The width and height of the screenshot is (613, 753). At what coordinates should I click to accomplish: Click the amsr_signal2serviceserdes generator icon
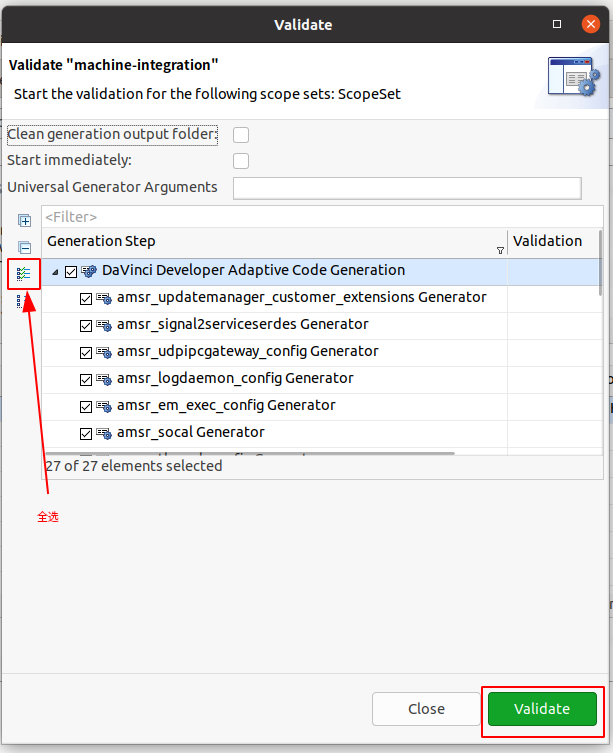coord(104,326)
